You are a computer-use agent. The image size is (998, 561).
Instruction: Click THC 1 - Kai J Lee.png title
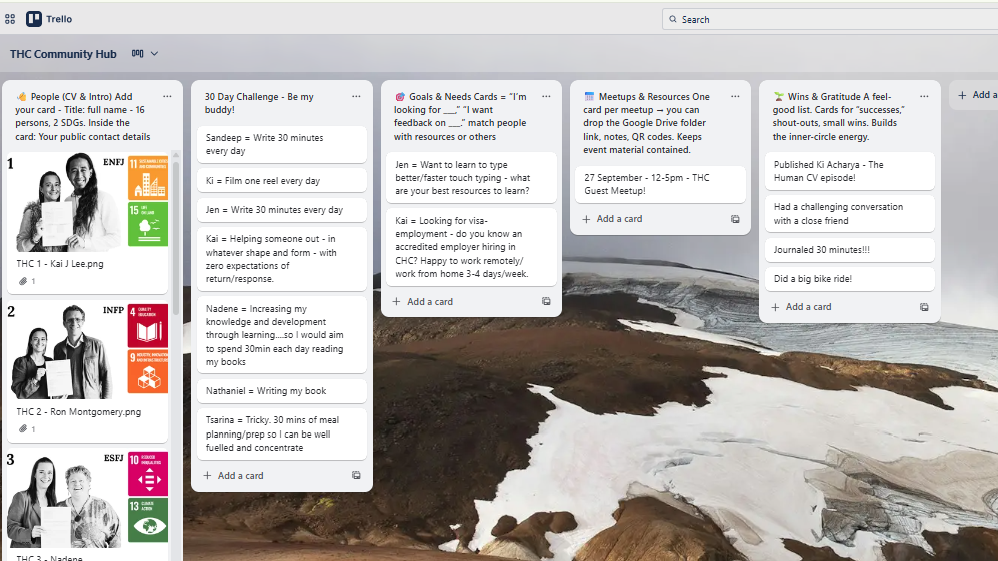(x=60, y=264)
